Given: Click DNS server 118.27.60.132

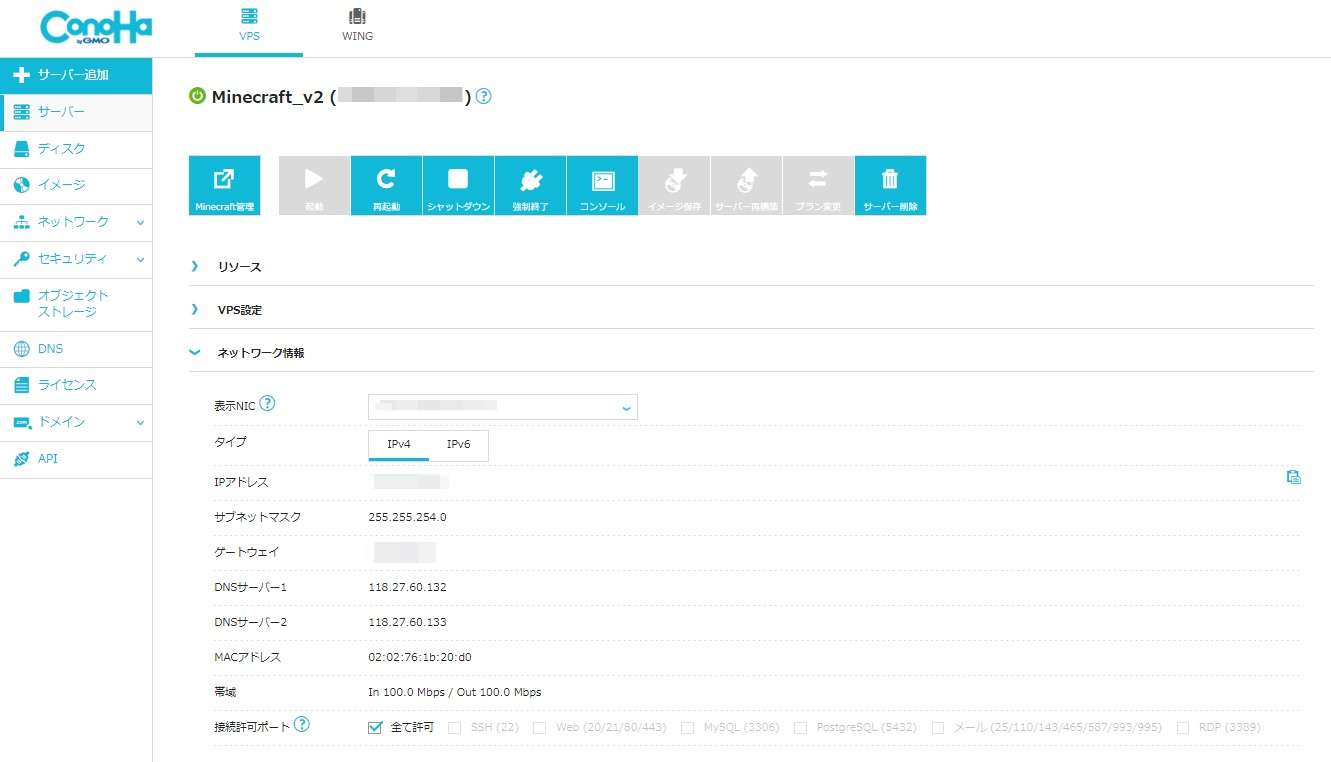Looking at the screenshot, I should pos(407,587).
